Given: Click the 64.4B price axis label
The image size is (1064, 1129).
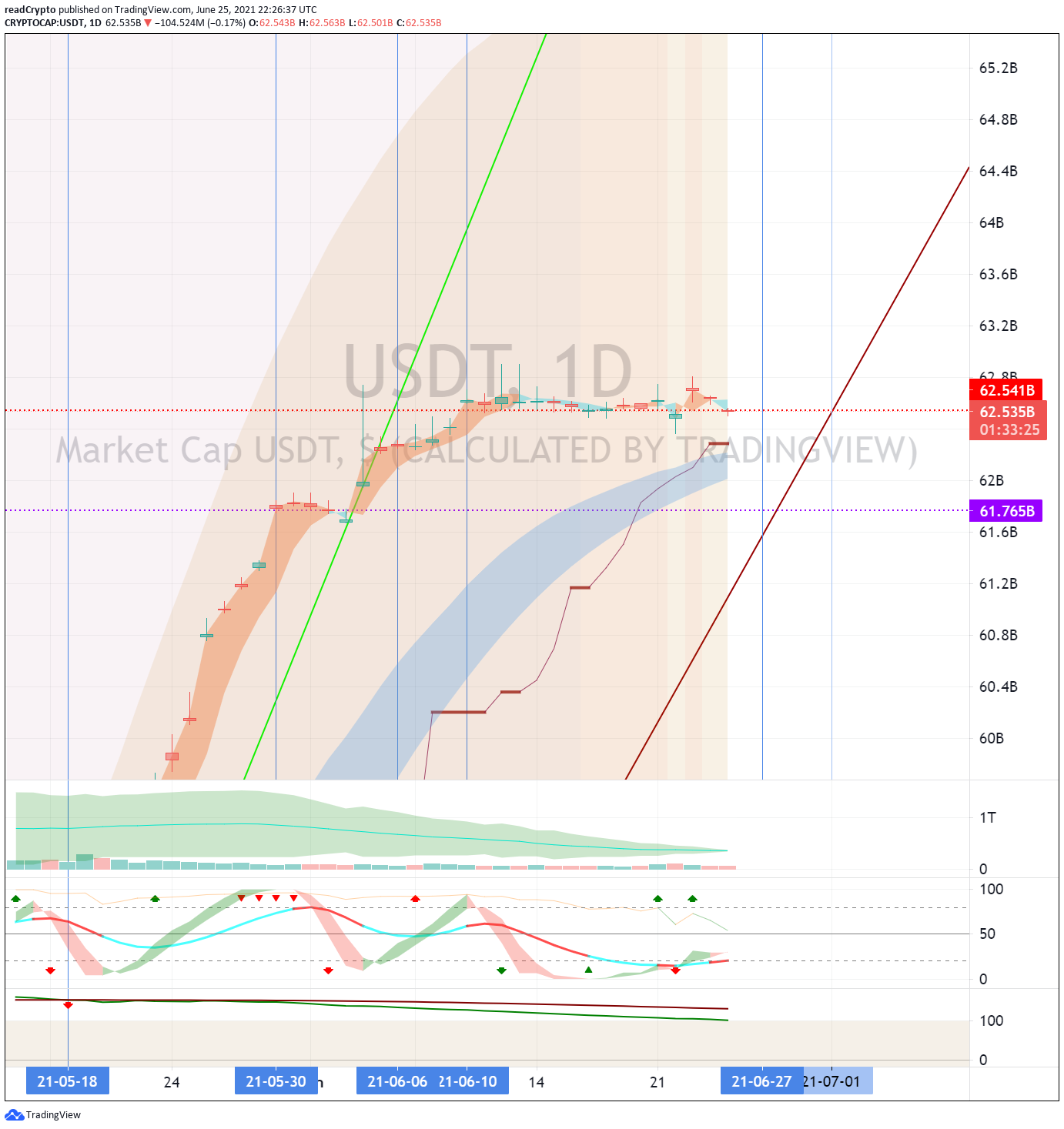Looking at the screenshot, I should click(998, 171).
